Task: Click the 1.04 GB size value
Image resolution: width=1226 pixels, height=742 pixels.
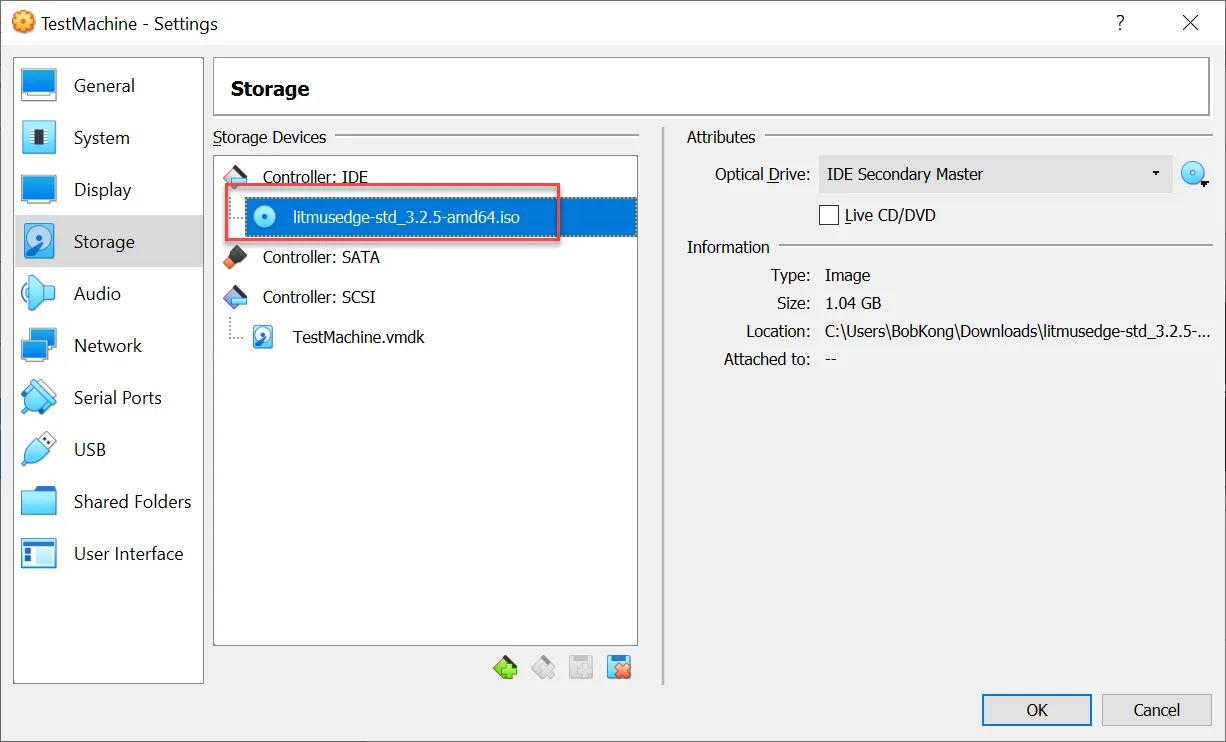Action: coord(853,303)
